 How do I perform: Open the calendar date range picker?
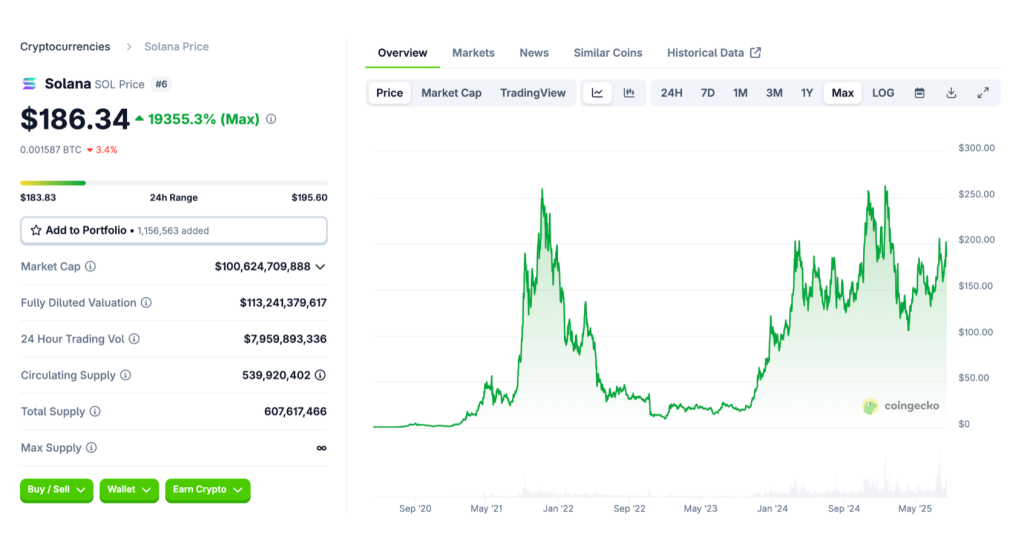click(919, 93)
